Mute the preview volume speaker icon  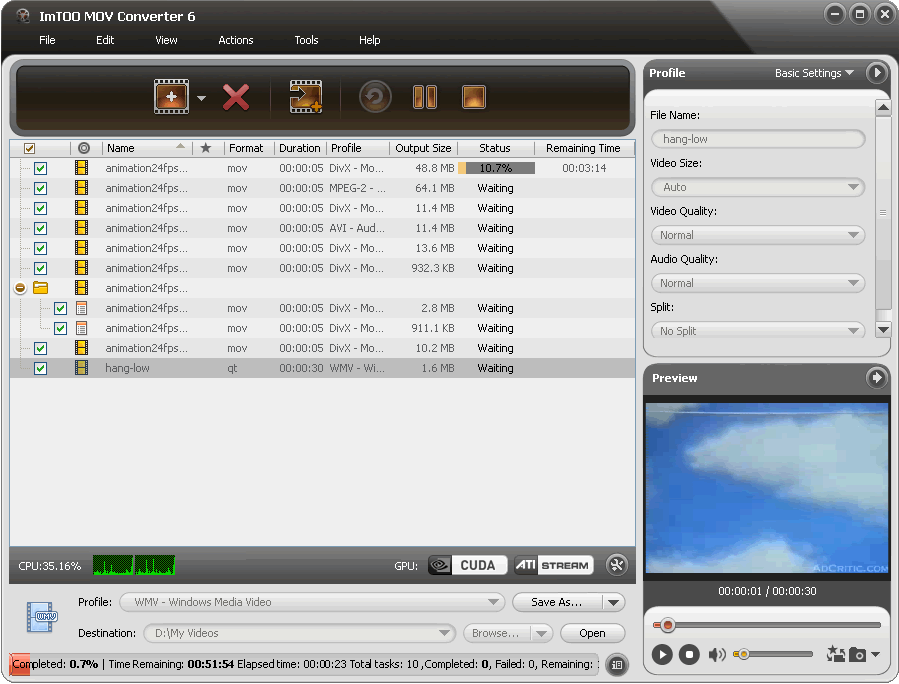(717, 654)
